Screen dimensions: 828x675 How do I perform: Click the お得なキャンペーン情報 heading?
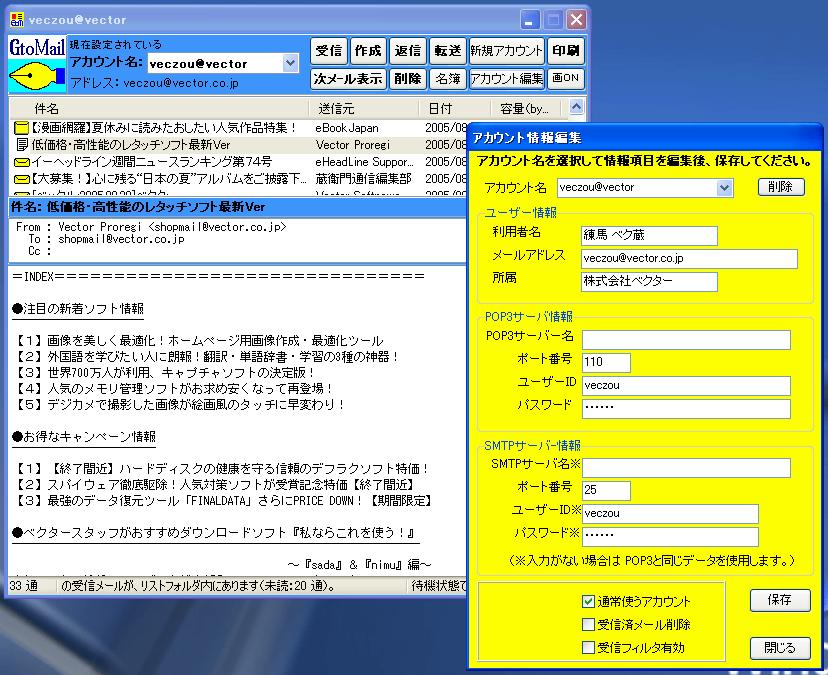(x=83, y=437)
